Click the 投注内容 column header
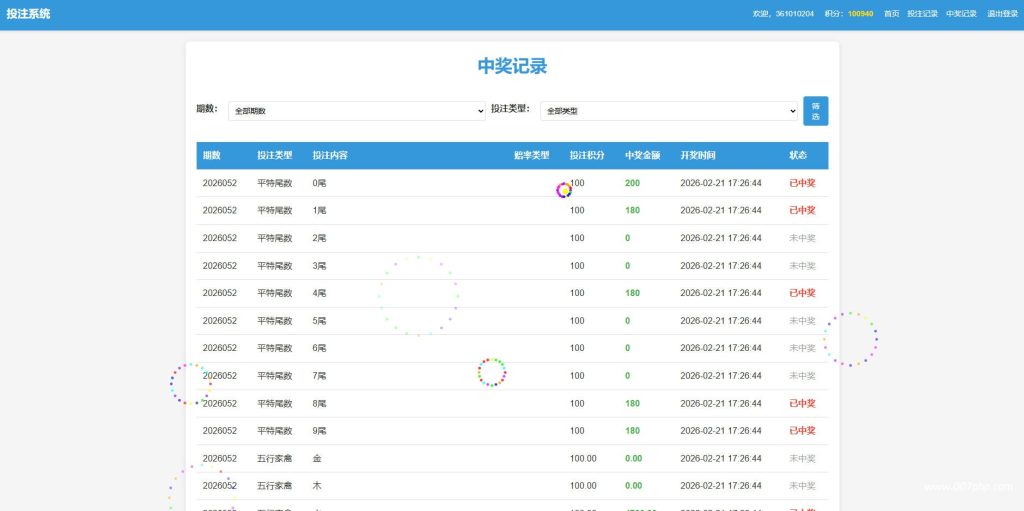The height and width of the screenshot is (511, 1024). click(x=330, y=156)
